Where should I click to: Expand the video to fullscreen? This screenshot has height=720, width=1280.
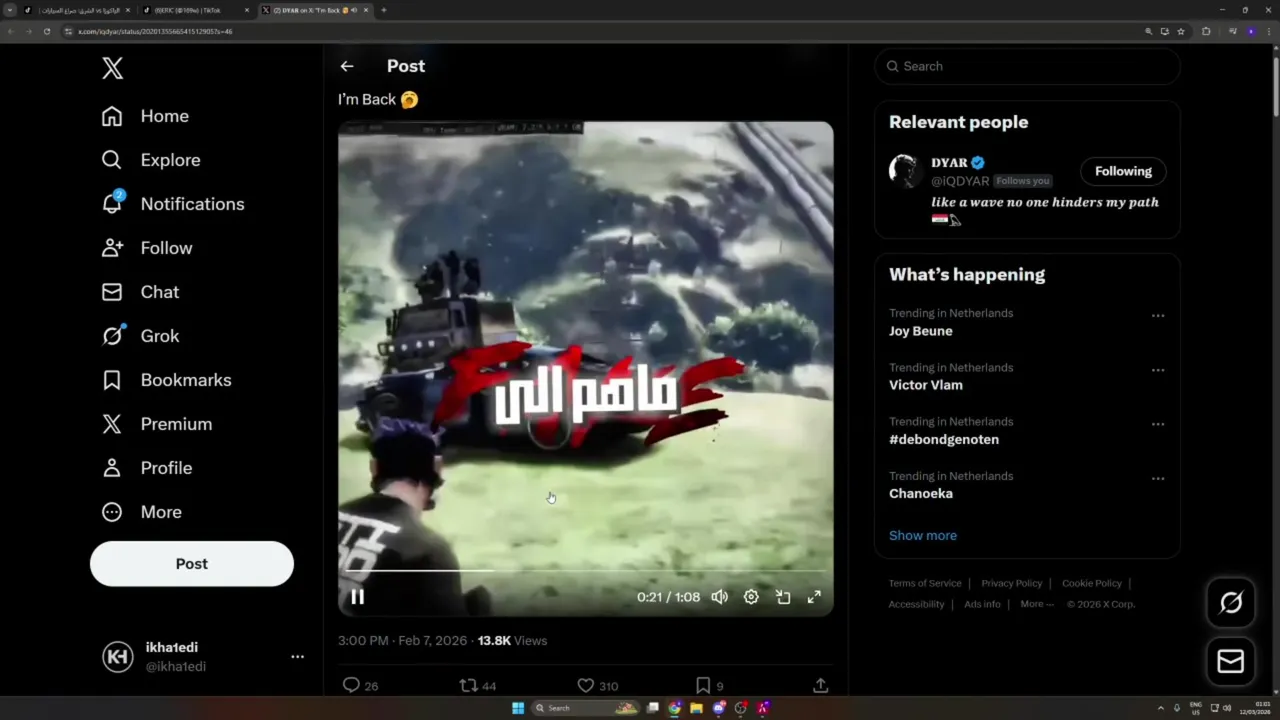pos(814,597)
